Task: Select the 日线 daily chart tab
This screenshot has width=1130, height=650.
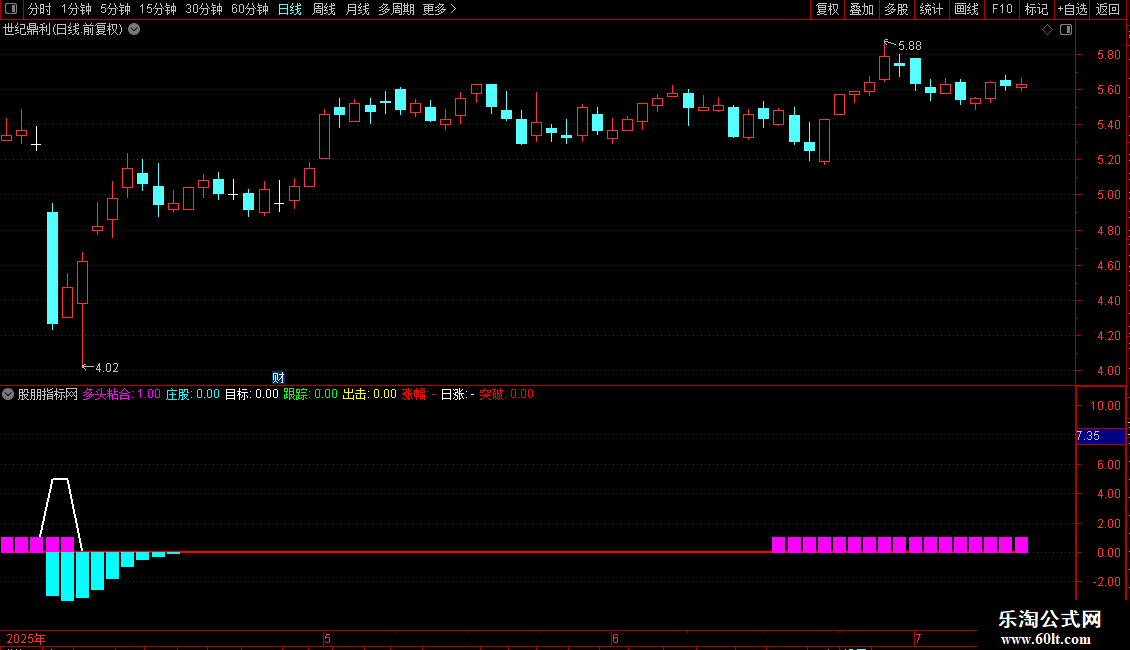Action: pyautogui.click(x=290, y=9)
